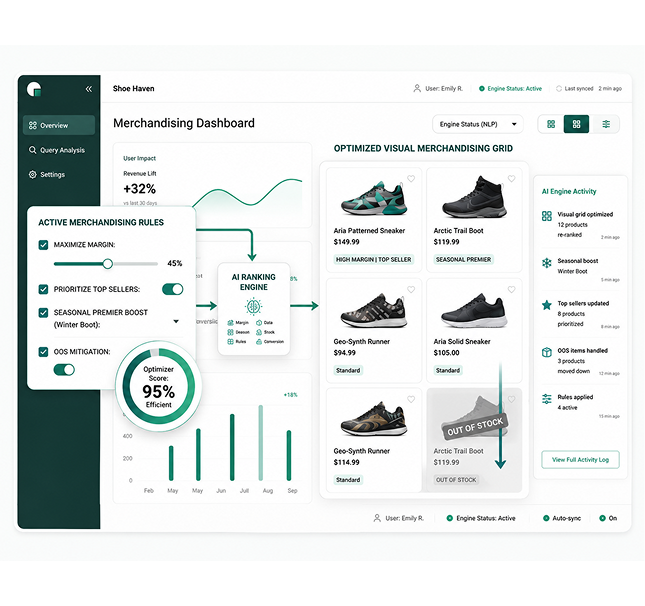Click the OUT OF STOCK tag under Arctic Trail Boot
645x606 pixels.
click(x=456, y=480)
